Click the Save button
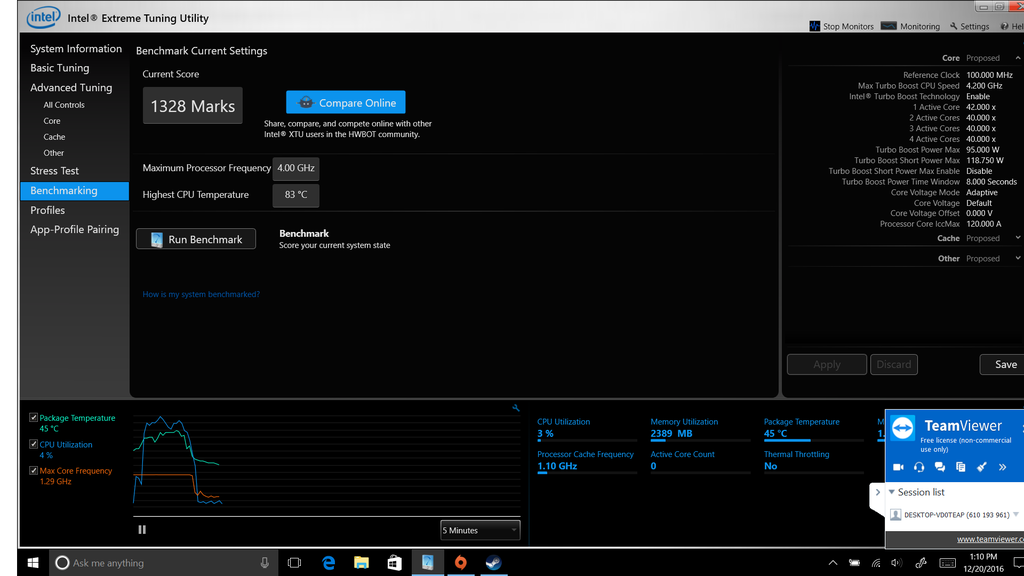 pos(1002,364)
